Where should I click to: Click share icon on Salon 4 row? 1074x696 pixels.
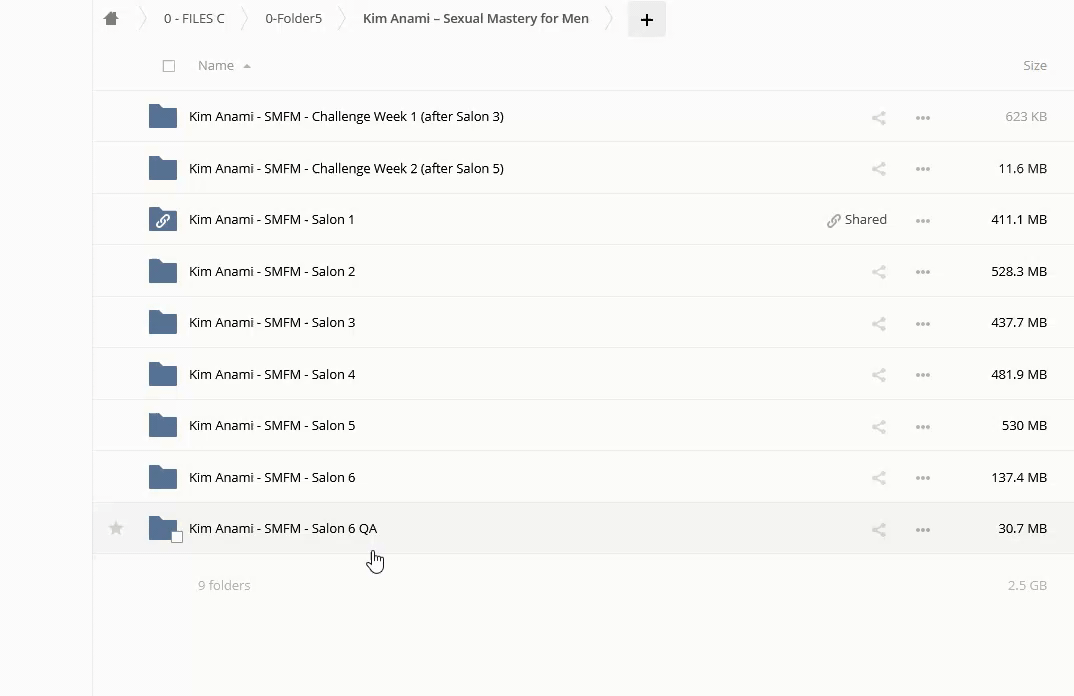[878, 375]
